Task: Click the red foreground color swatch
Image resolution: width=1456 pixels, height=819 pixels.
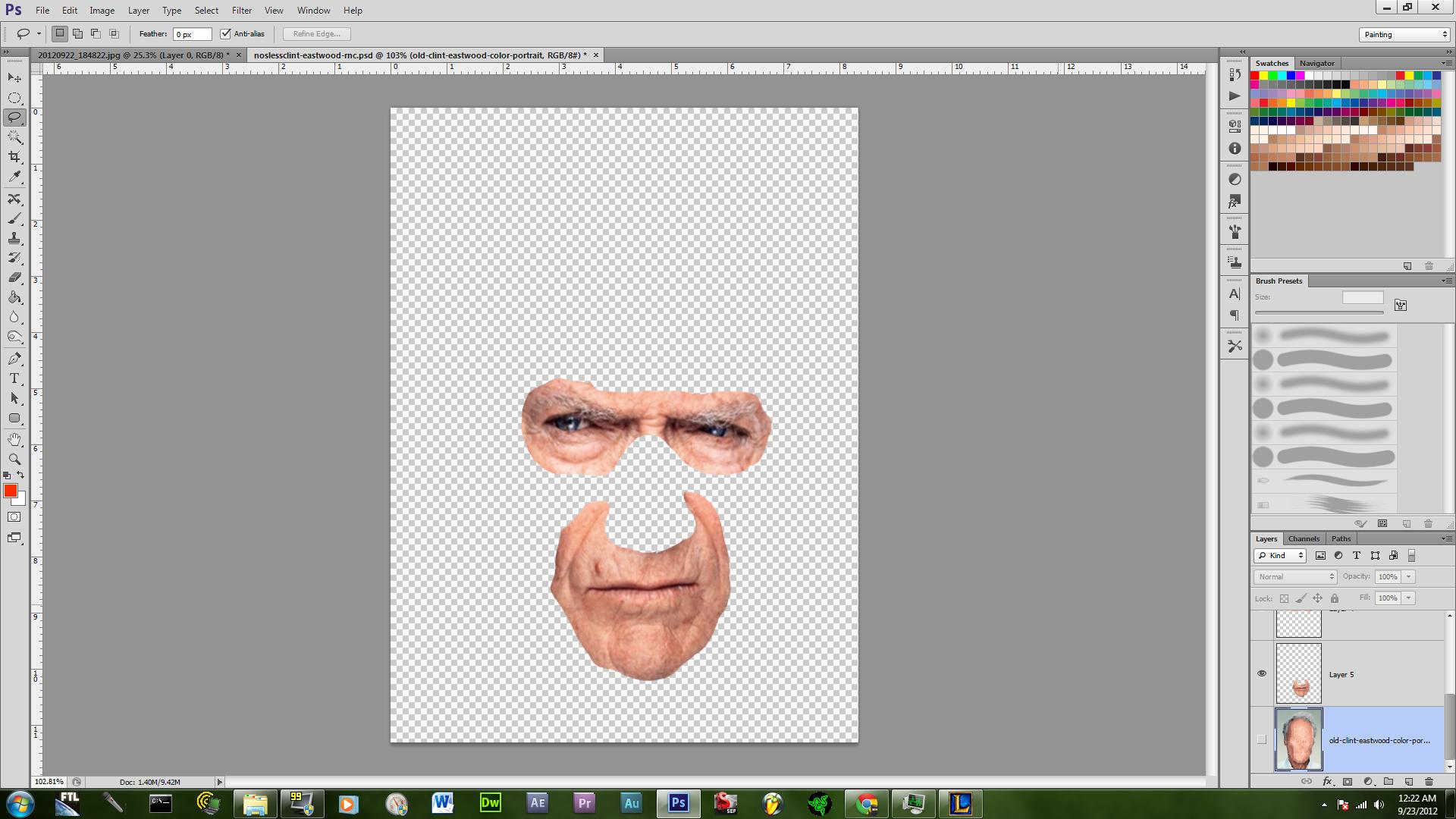Action: pyautogui.click(x=10, y=491)
